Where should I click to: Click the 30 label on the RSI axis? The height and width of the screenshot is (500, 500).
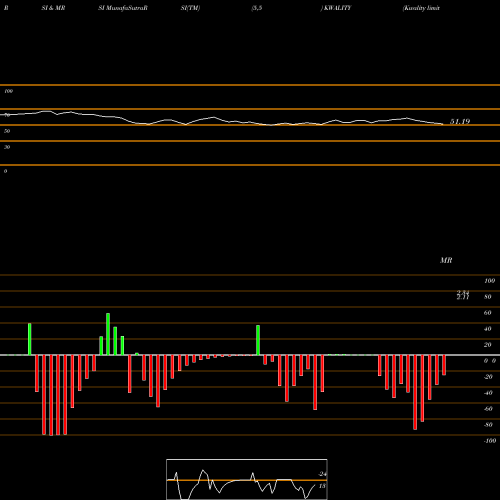[7, 147]
